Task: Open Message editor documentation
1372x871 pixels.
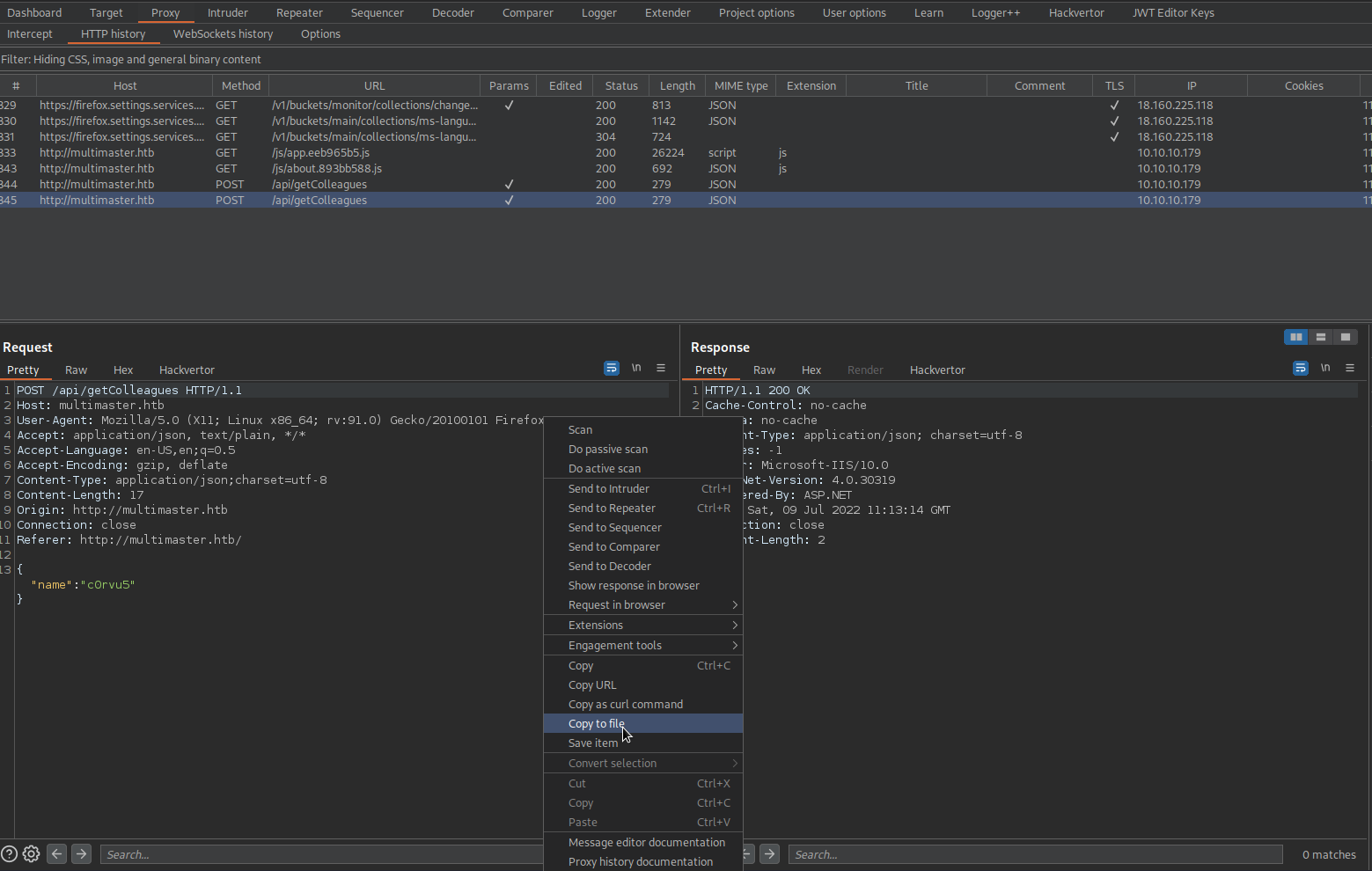Action: click(x=643, y=843)
